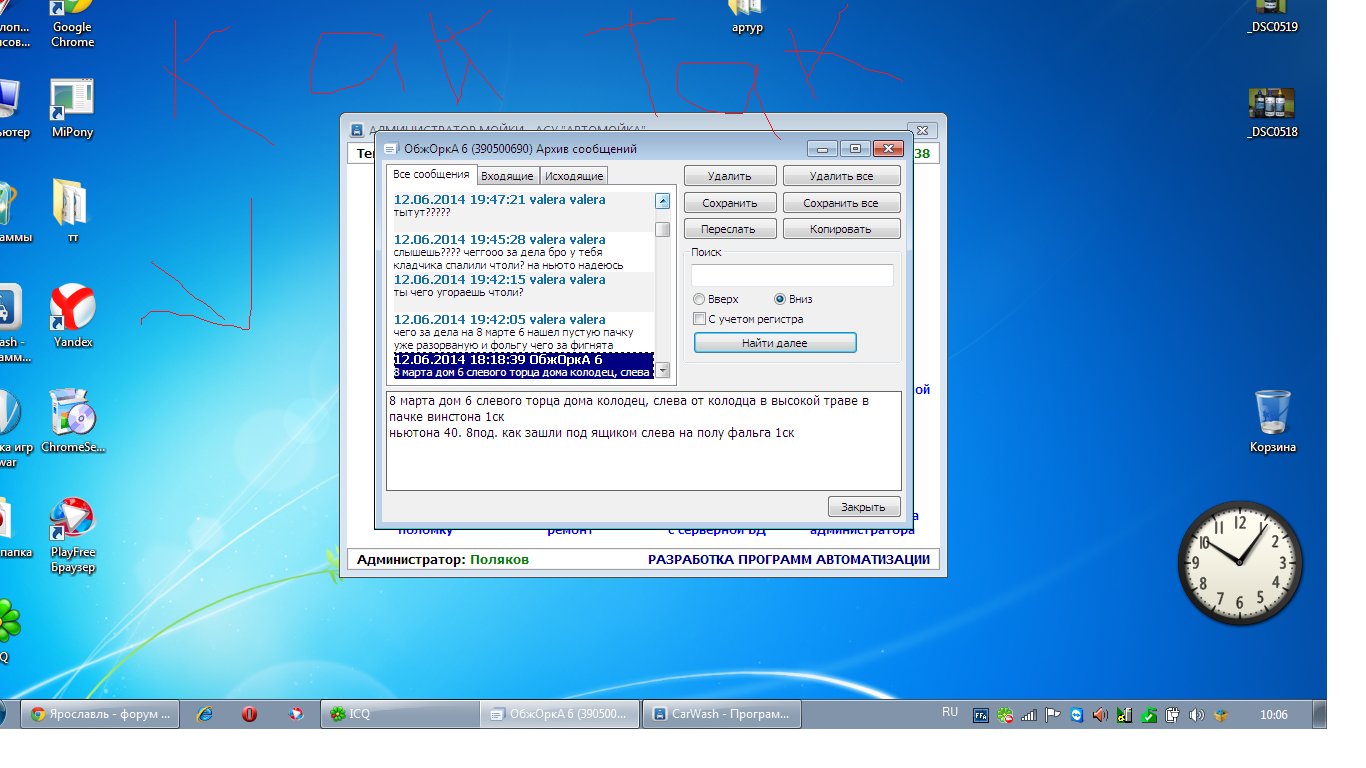The width and height of the screenshot is (1366, 768).
Task: Open the TeamViewer tray icon
Action: coord(1076,715)
